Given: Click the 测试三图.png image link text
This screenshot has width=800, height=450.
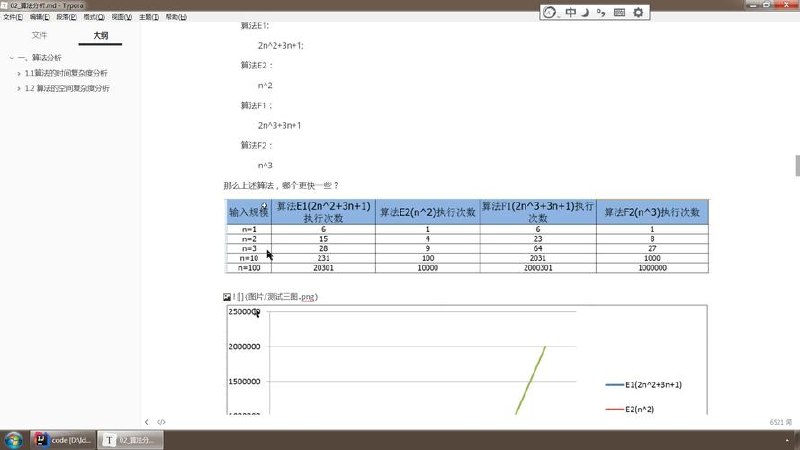Looking at the screenshot, I should 281,297.
